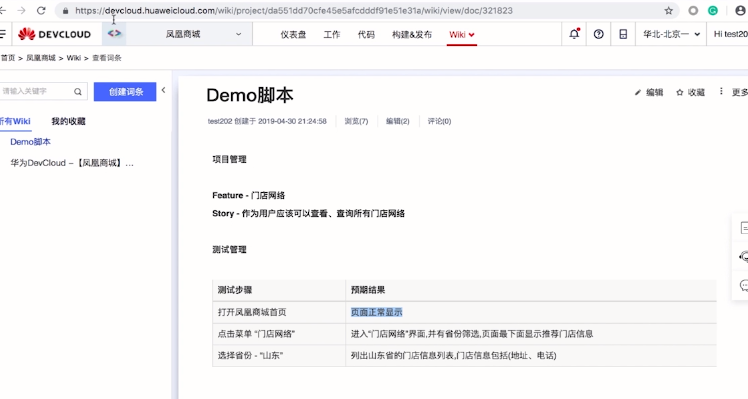Screen dimensions: 748x399
Task: Open the 凤凰商城 project dropdown
Action: click(189, 34)
